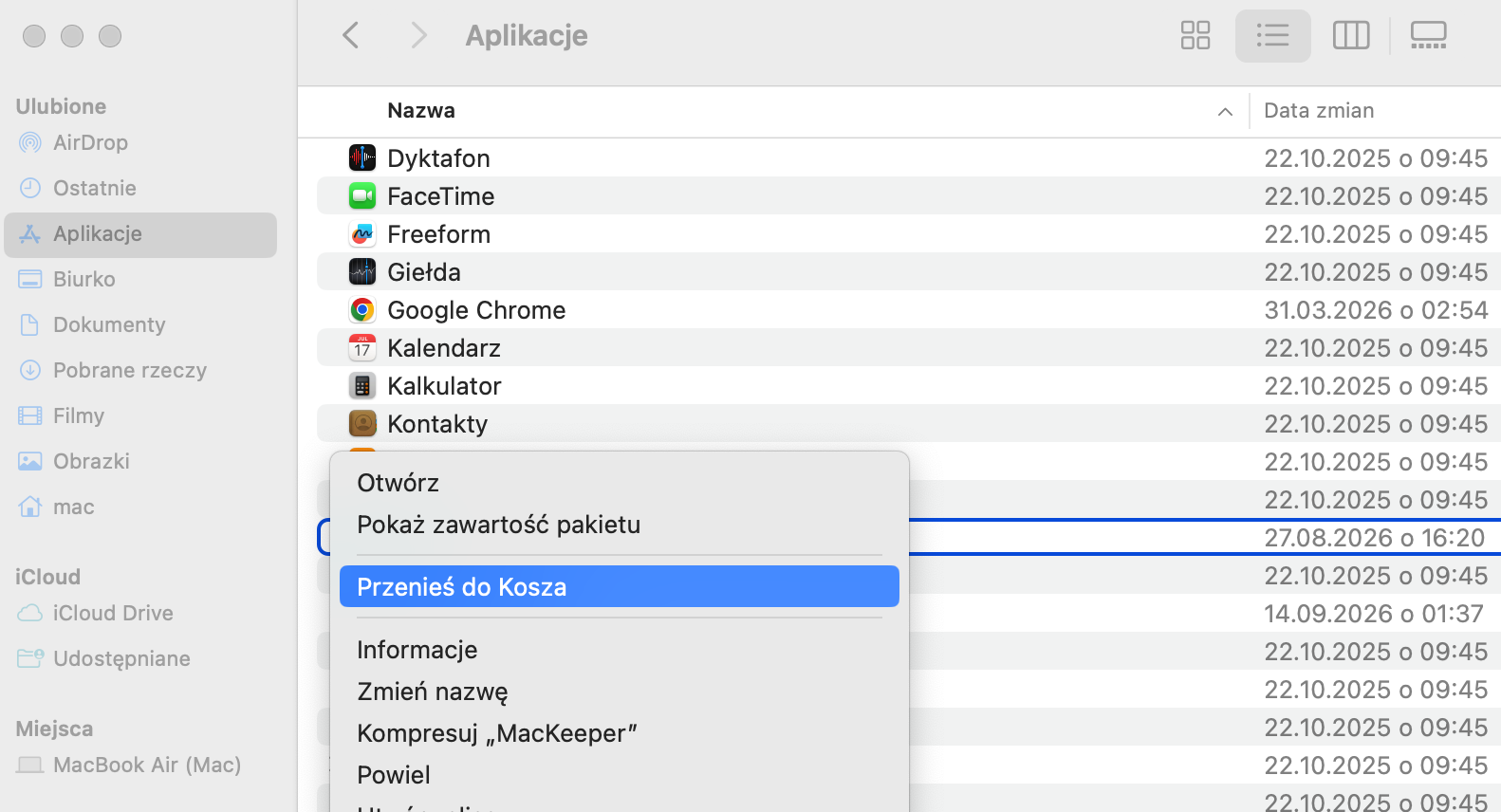The width and height of the screenshot is (1501, 812).
Task: Open Ostatnie in the sidebar
Action: [140, 188]
